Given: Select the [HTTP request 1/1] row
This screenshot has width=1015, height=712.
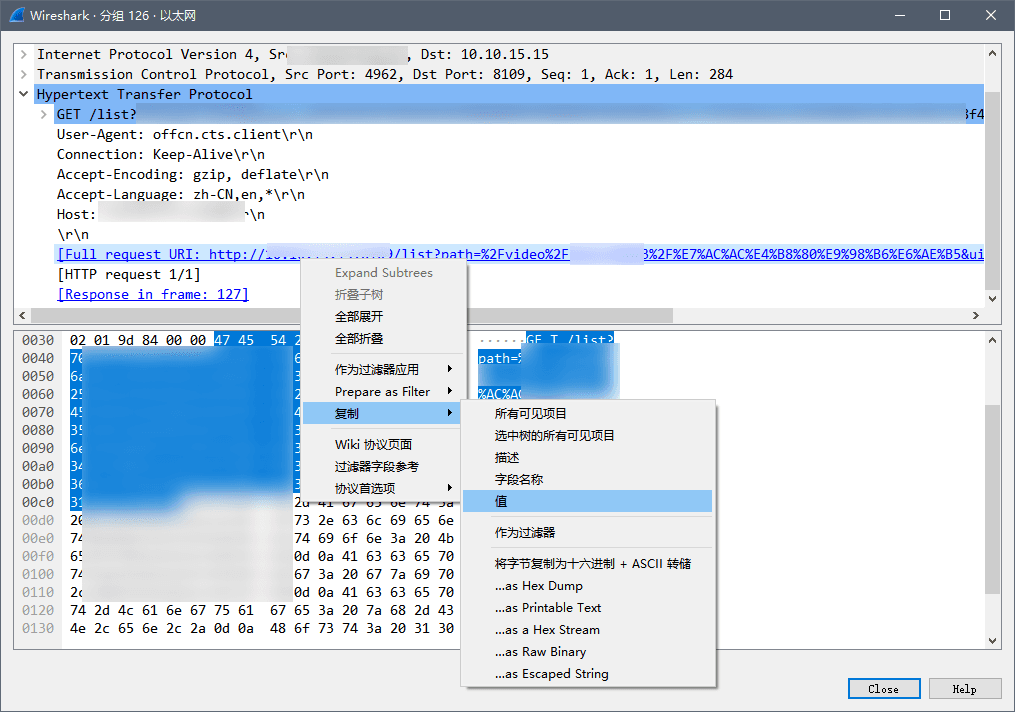Looking at the screenshot, I should tap(129, 274).
